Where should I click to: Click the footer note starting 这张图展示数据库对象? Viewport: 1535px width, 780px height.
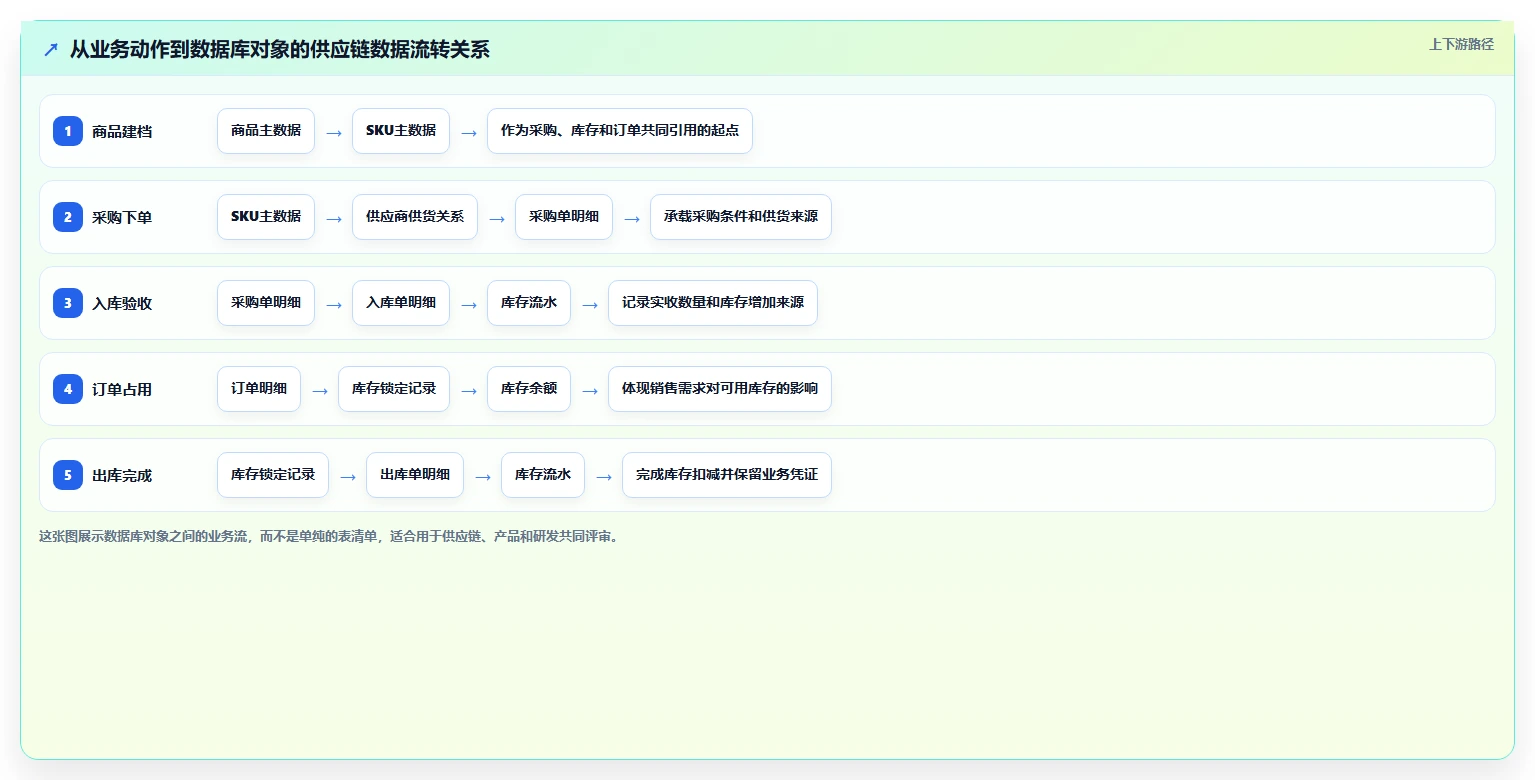331,537
